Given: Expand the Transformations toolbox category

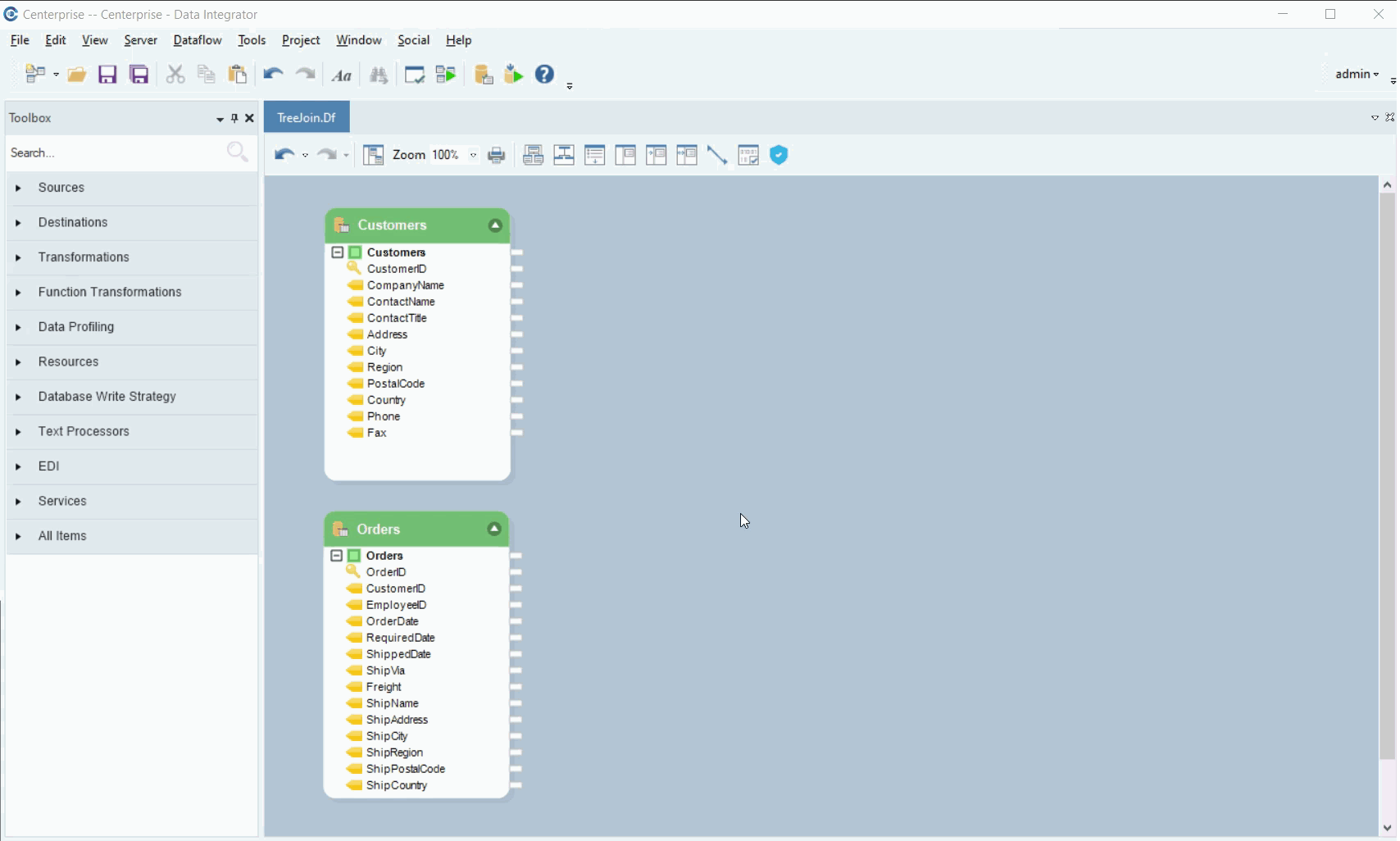Looking at the screenshot, I should click(18, 257).
